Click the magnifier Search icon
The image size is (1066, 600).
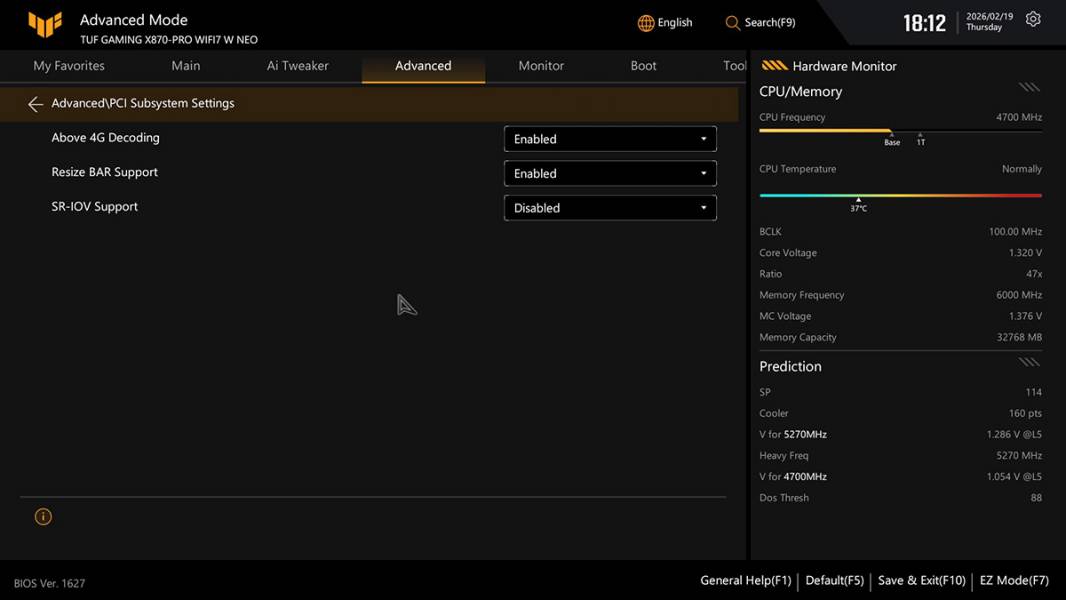click(x=733, y=23)
